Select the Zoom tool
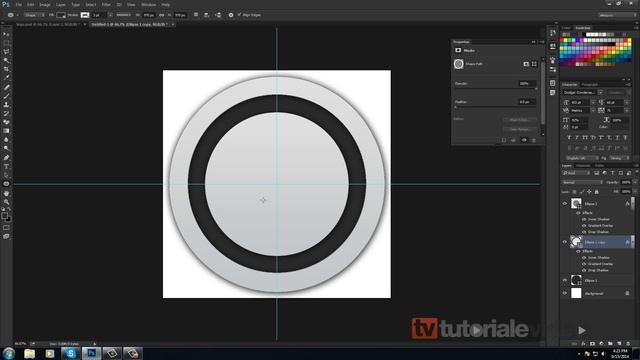The height and width of the screenshot is (360, 640). pyautogui.click(x=6, y=202)
